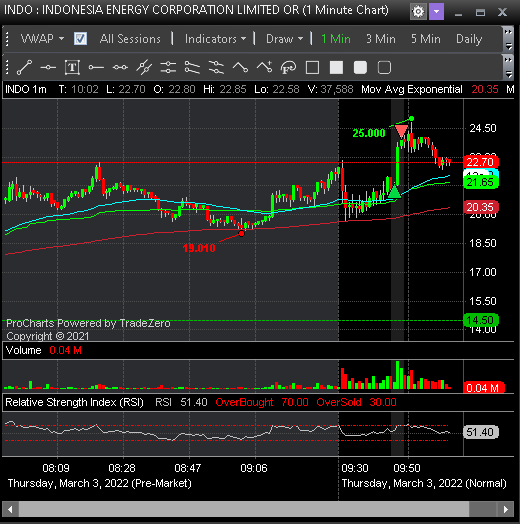Select the two-point segment line tool
The height and width of the screenshot is (524, 520).
[x=120, y=68]
